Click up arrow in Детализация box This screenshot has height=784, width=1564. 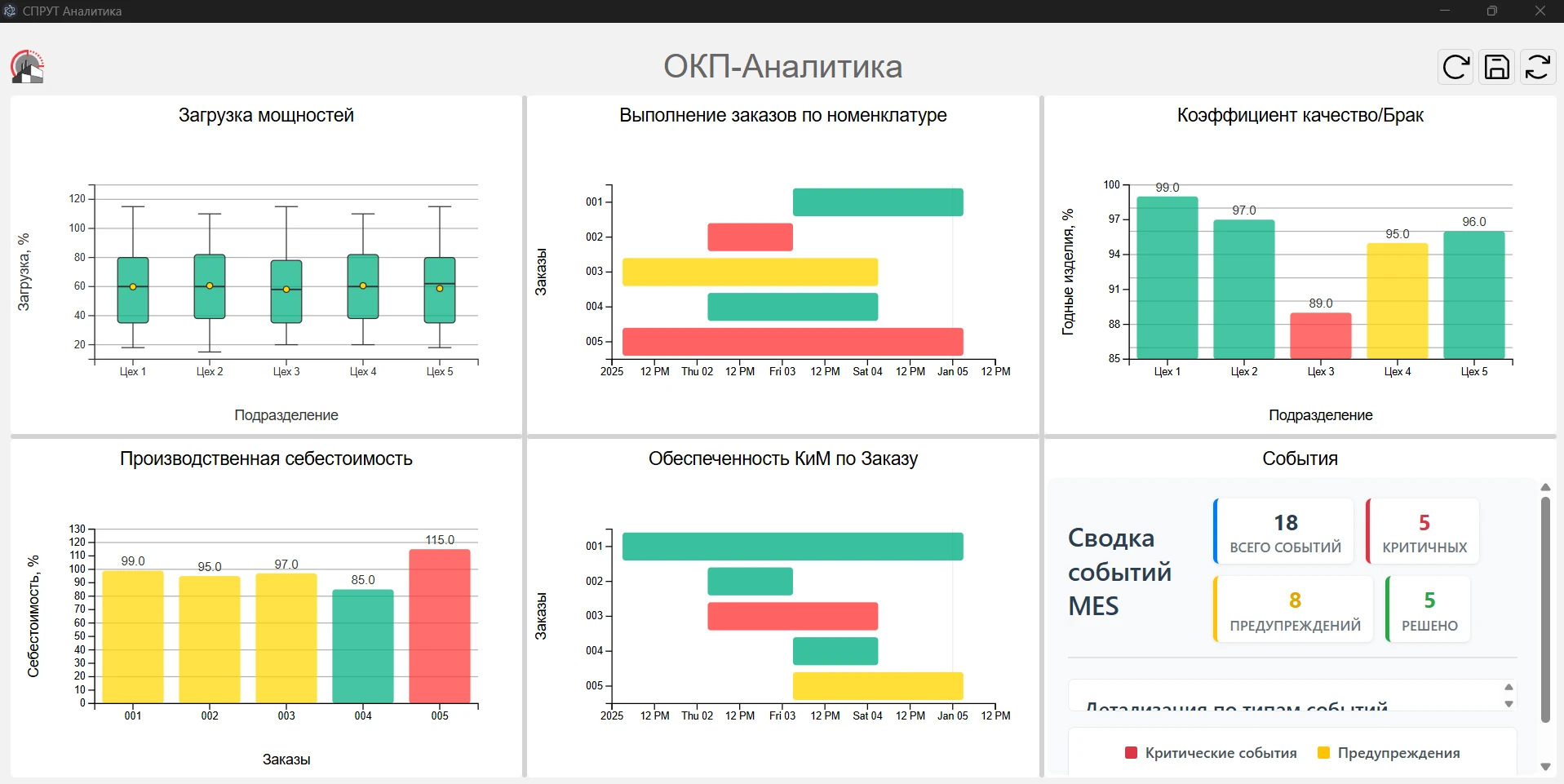(x=1509, y=687)
